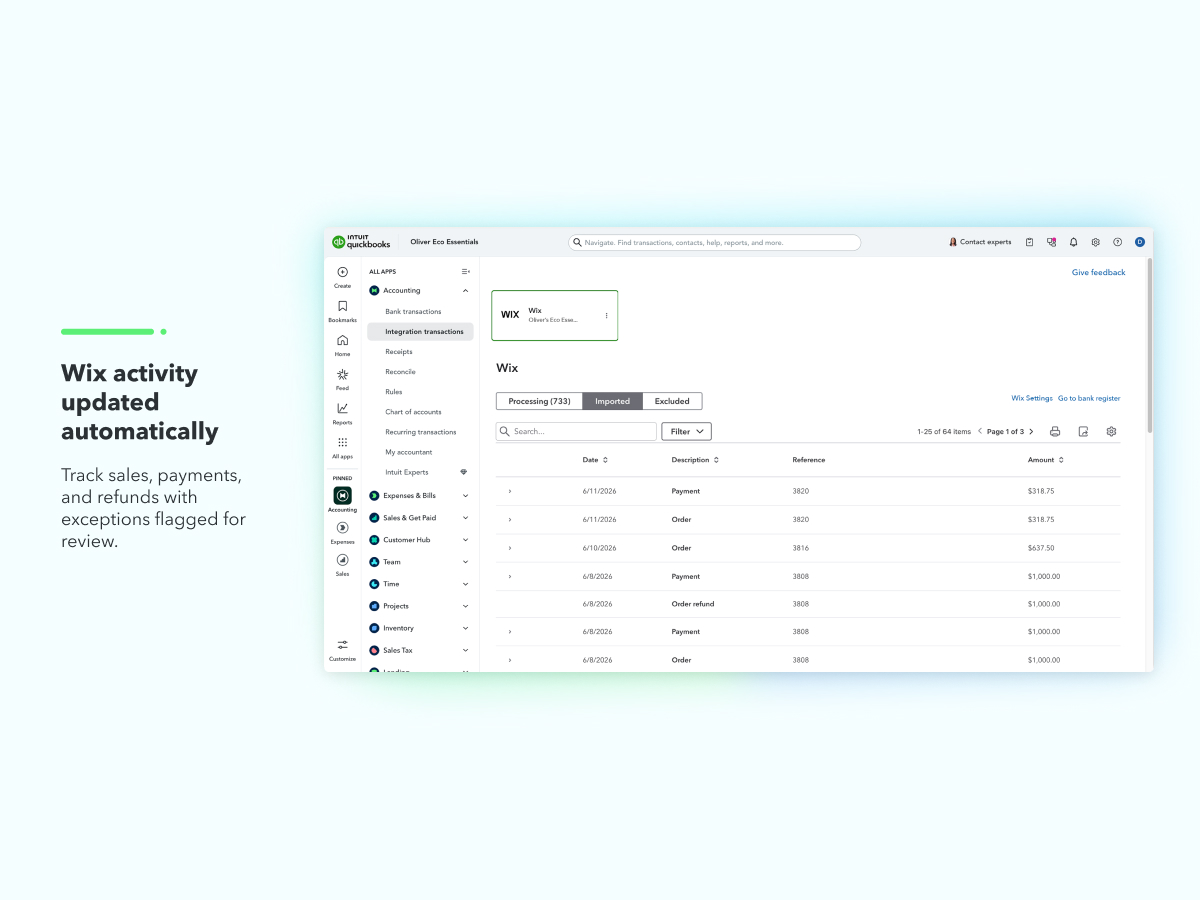Collapse the Accounting section
This screenshot has width=1200, height=900.
click(x=466, y=290)
